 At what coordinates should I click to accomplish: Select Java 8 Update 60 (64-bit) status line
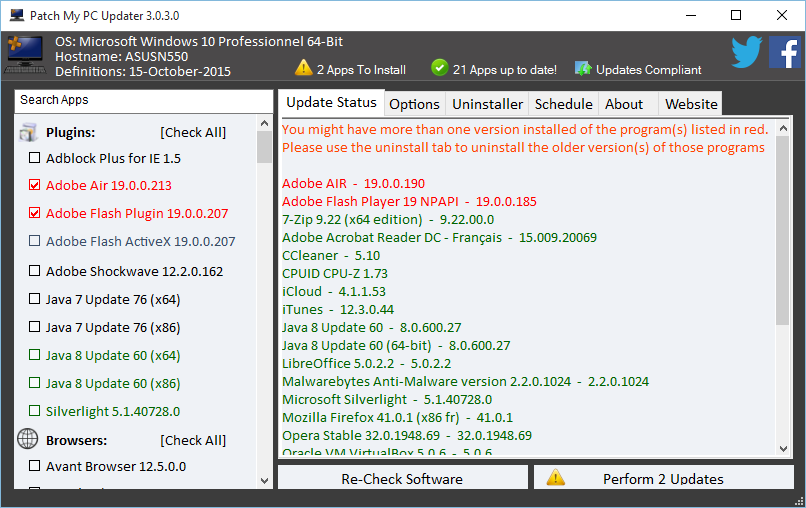coord(396,345)
